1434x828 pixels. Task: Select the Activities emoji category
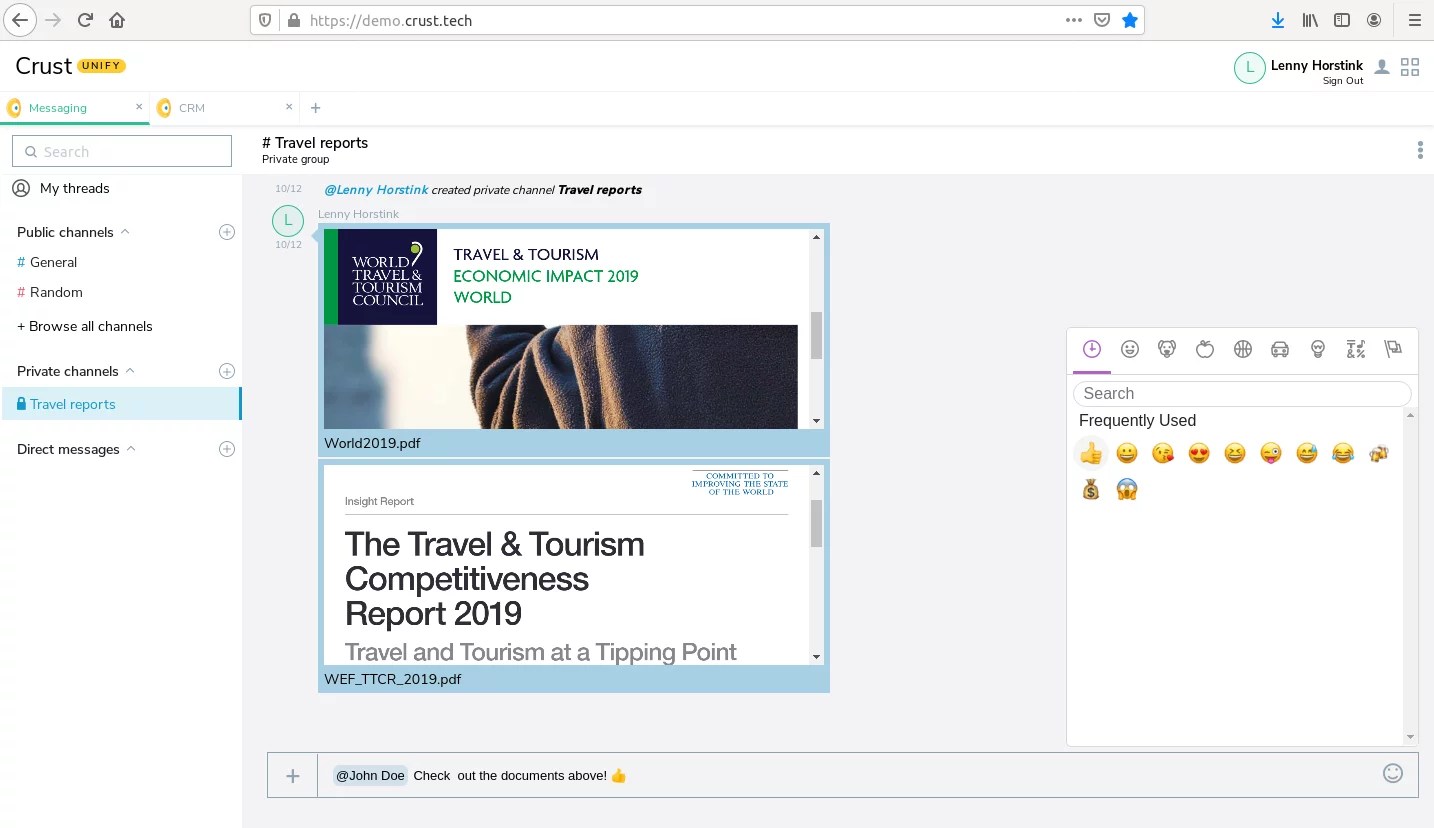pyautogui.click(x=1243, y=349)
